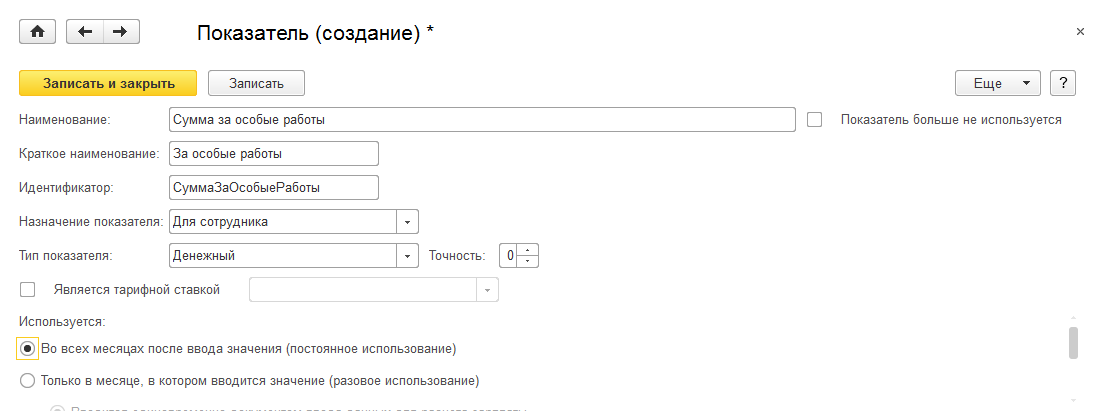Image resolution: width=1102 pixels, height=420 pixels.
Task: Check 'Показатель больше не используется' checkbox
Action: click(x=815, y=120)
